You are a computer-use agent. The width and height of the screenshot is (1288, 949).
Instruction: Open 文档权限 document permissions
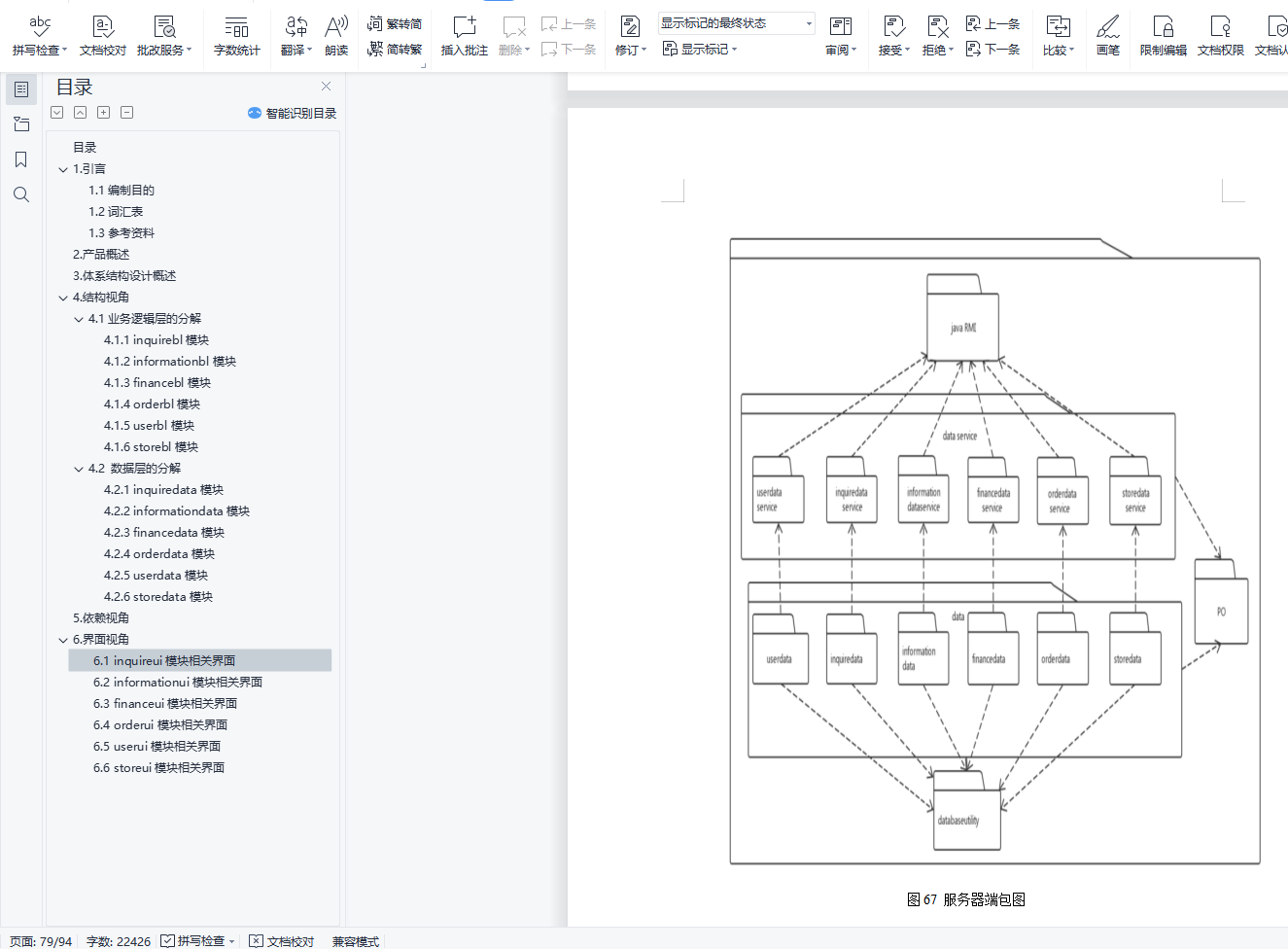pyautogui.click(x=1221, y=35)
